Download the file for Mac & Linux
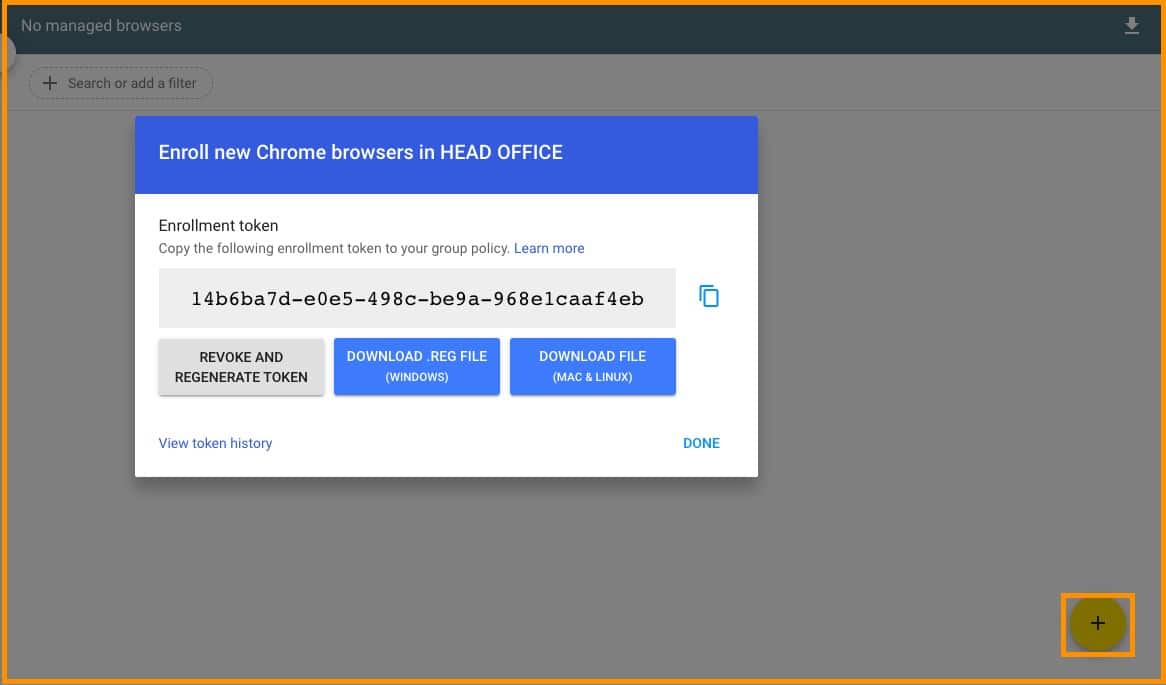 (592, 367)
